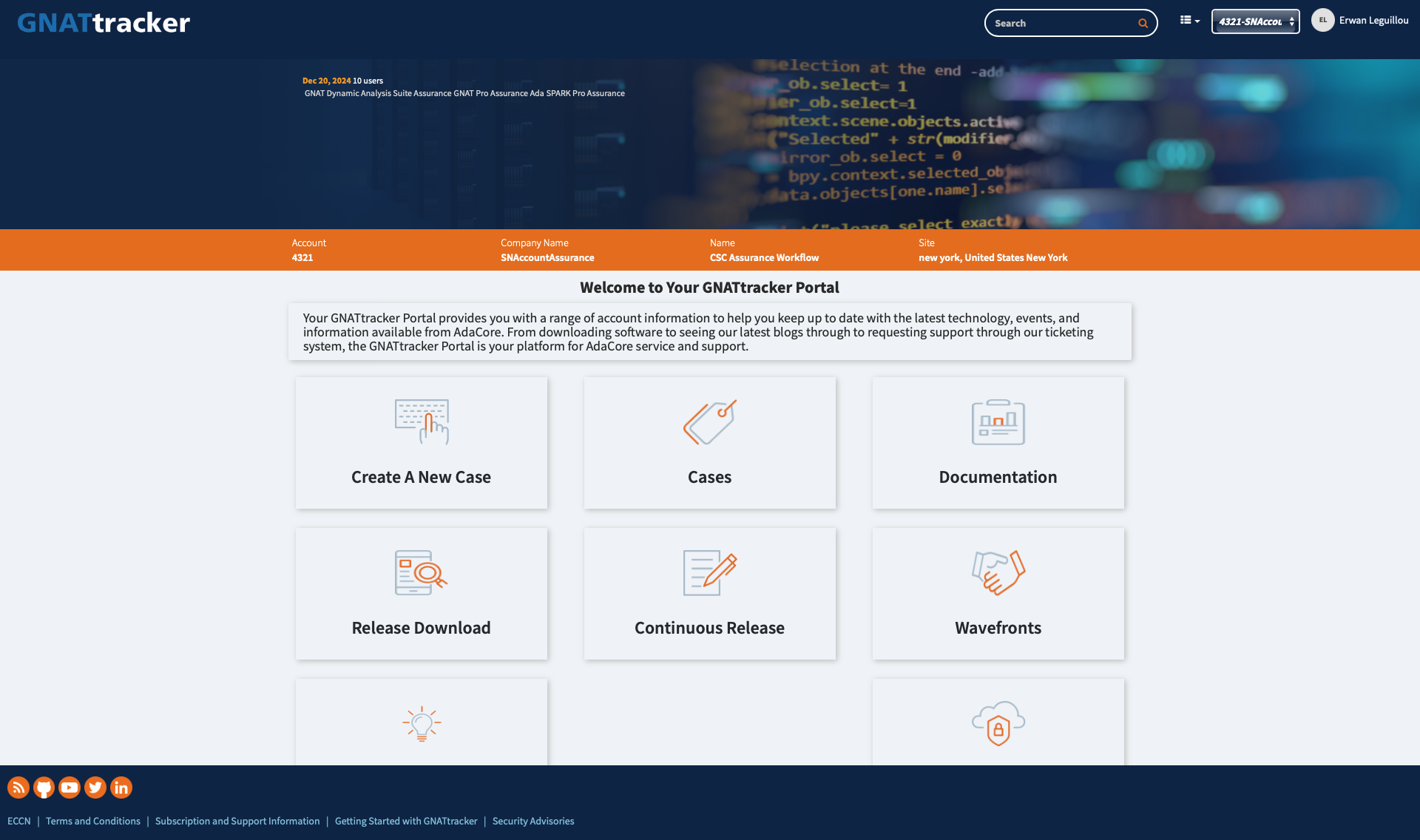Image resolution: width=1420 pixels, height=840 pixels.
Task: Click the EL user avatar
Action: [x=1322, y=20]
